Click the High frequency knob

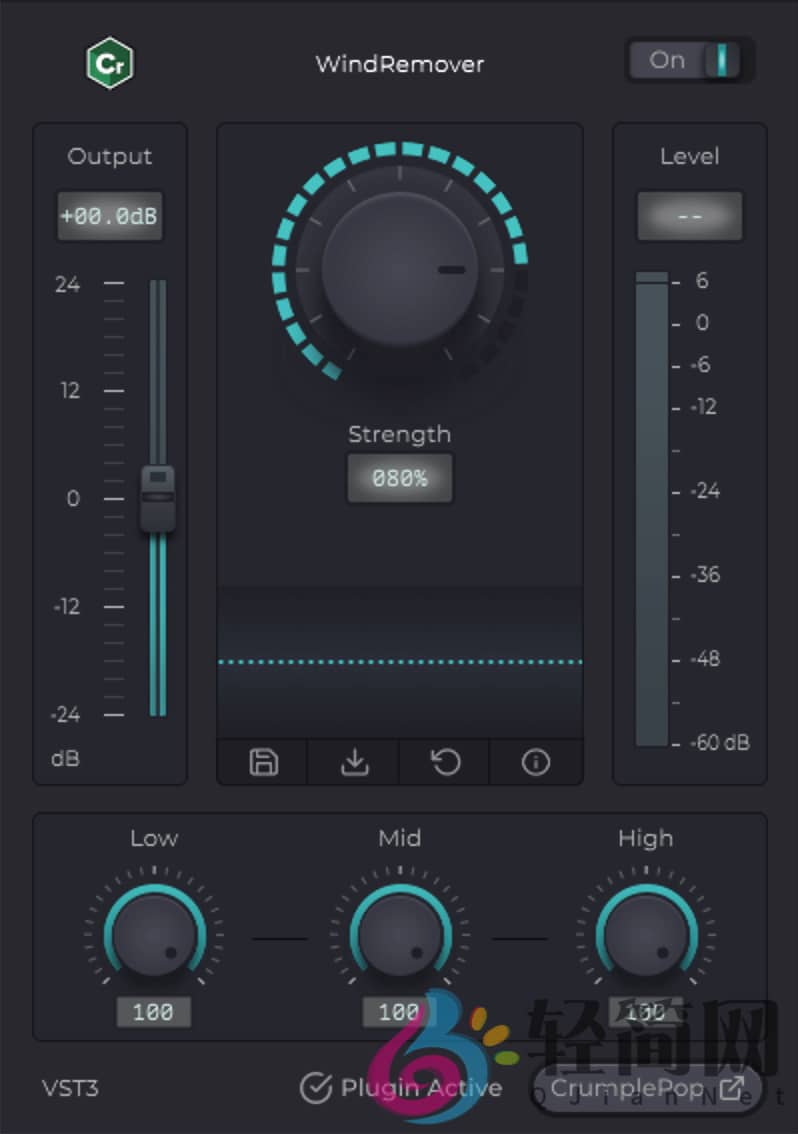[645, 937]
